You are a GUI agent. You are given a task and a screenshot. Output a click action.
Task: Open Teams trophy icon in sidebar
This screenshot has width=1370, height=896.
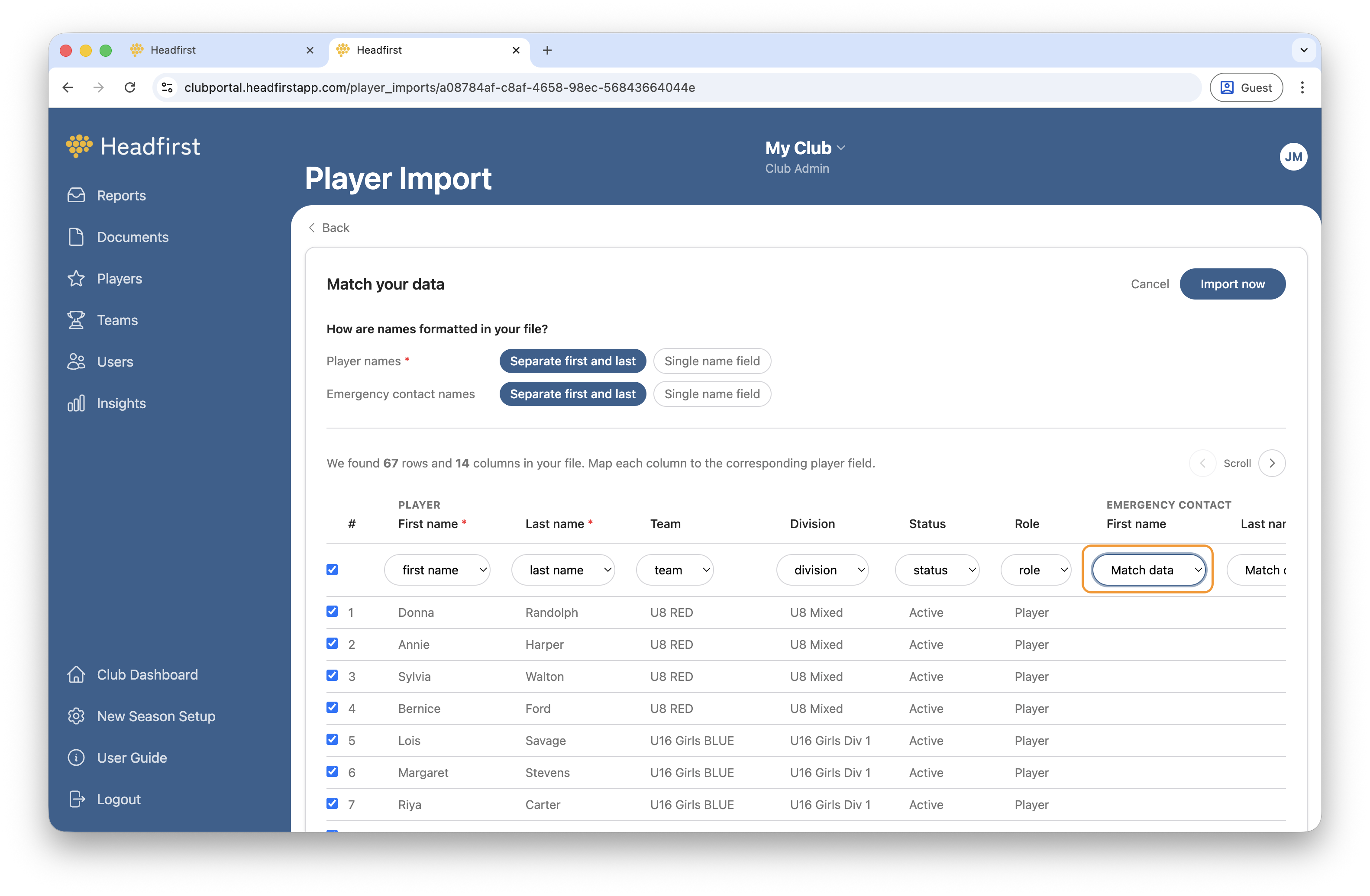click(76, 320)
